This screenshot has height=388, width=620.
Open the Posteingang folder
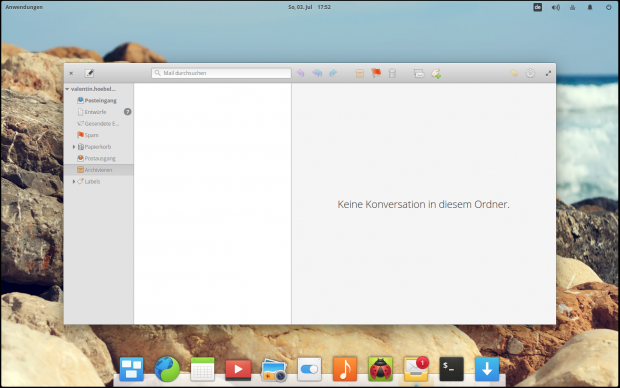tap(100, 100)
